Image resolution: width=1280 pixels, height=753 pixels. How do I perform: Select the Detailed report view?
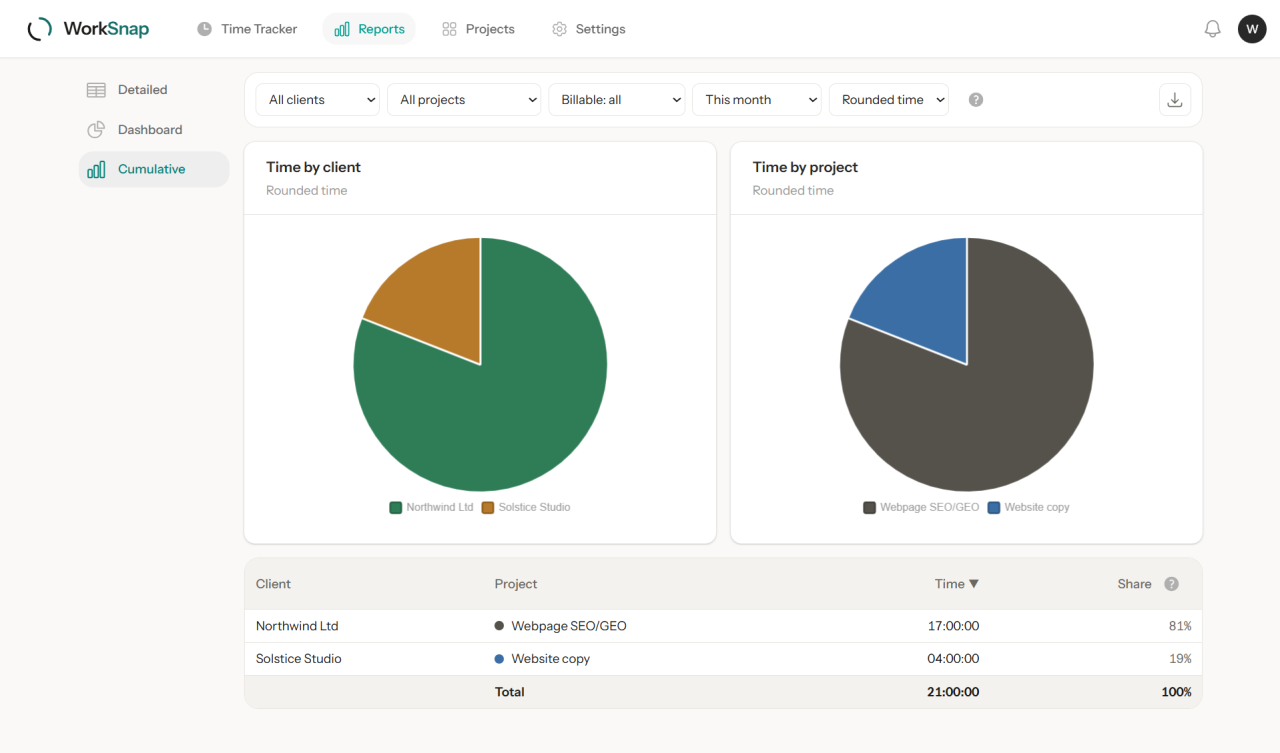coord(154,90)
